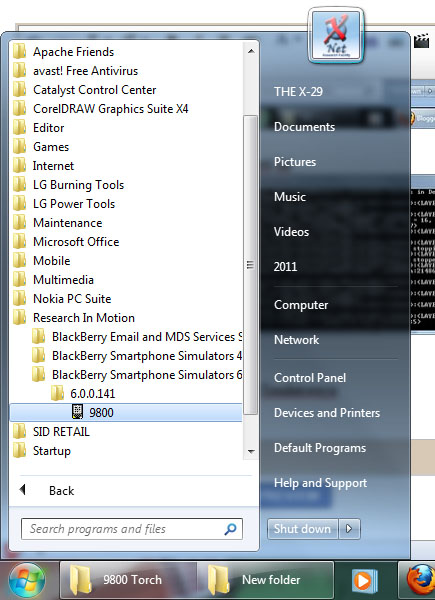Open Pictures from the Start menu
Screen dimensions: 435x600
(295, 161)
